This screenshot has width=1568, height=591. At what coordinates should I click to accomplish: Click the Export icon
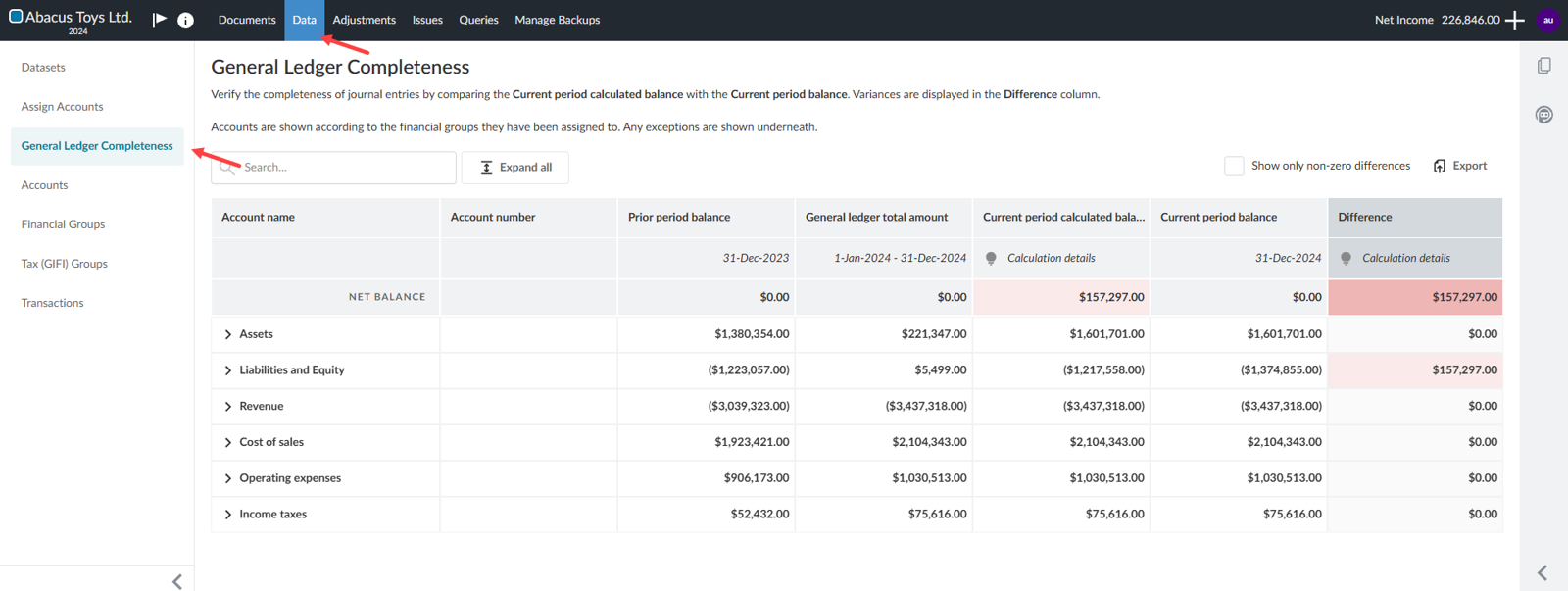tap(1440, 166)
